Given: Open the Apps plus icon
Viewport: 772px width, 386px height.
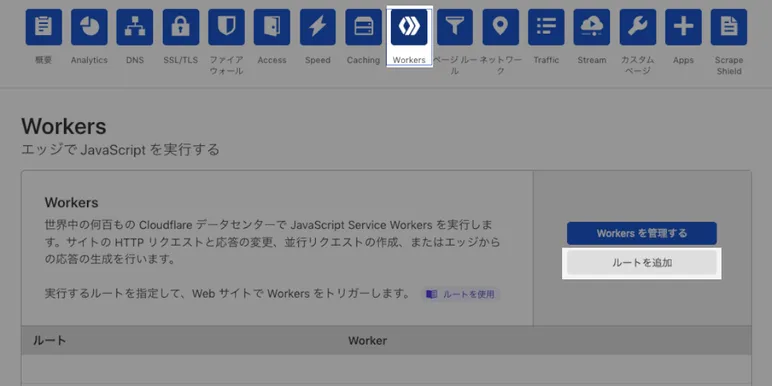Looking at the screenshot, I should (x=683, y=27).
